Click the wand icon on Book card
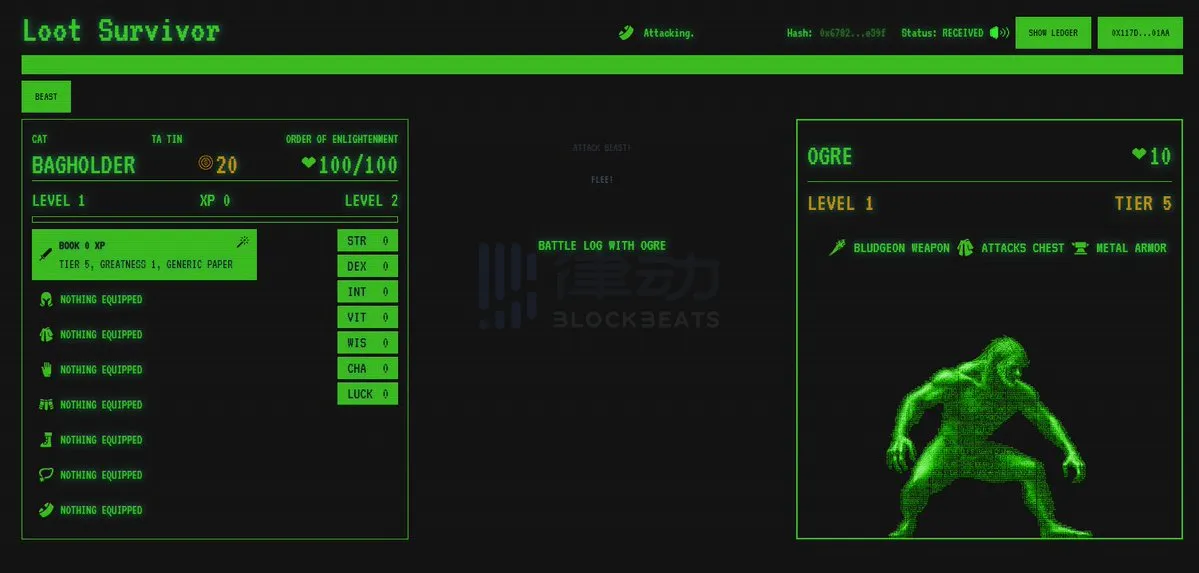The width and height of the screenshot is (1199, 573). [243, 242]
